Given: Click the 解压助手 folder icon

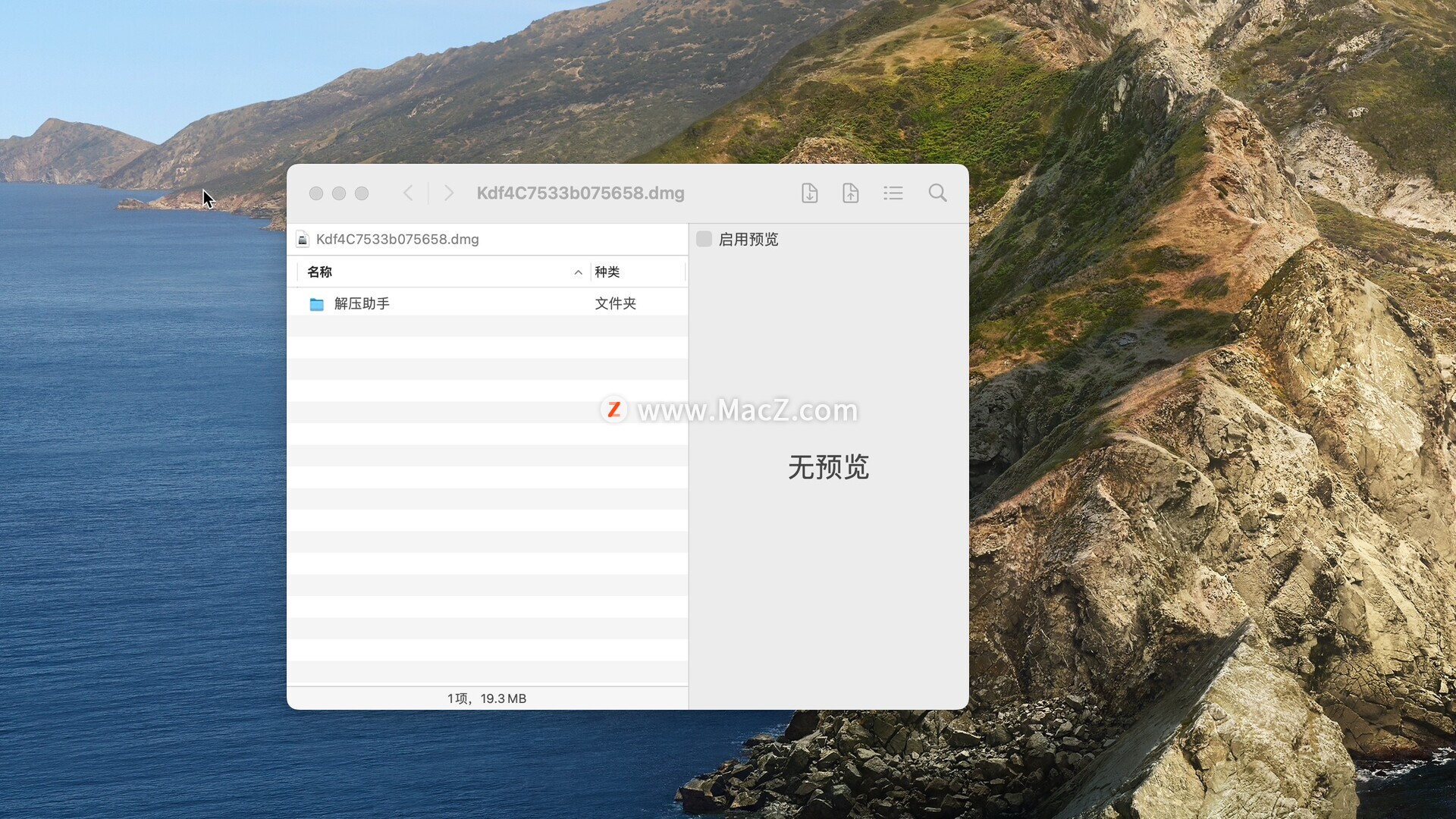Looking at the screenshot, I should [317, 304].
